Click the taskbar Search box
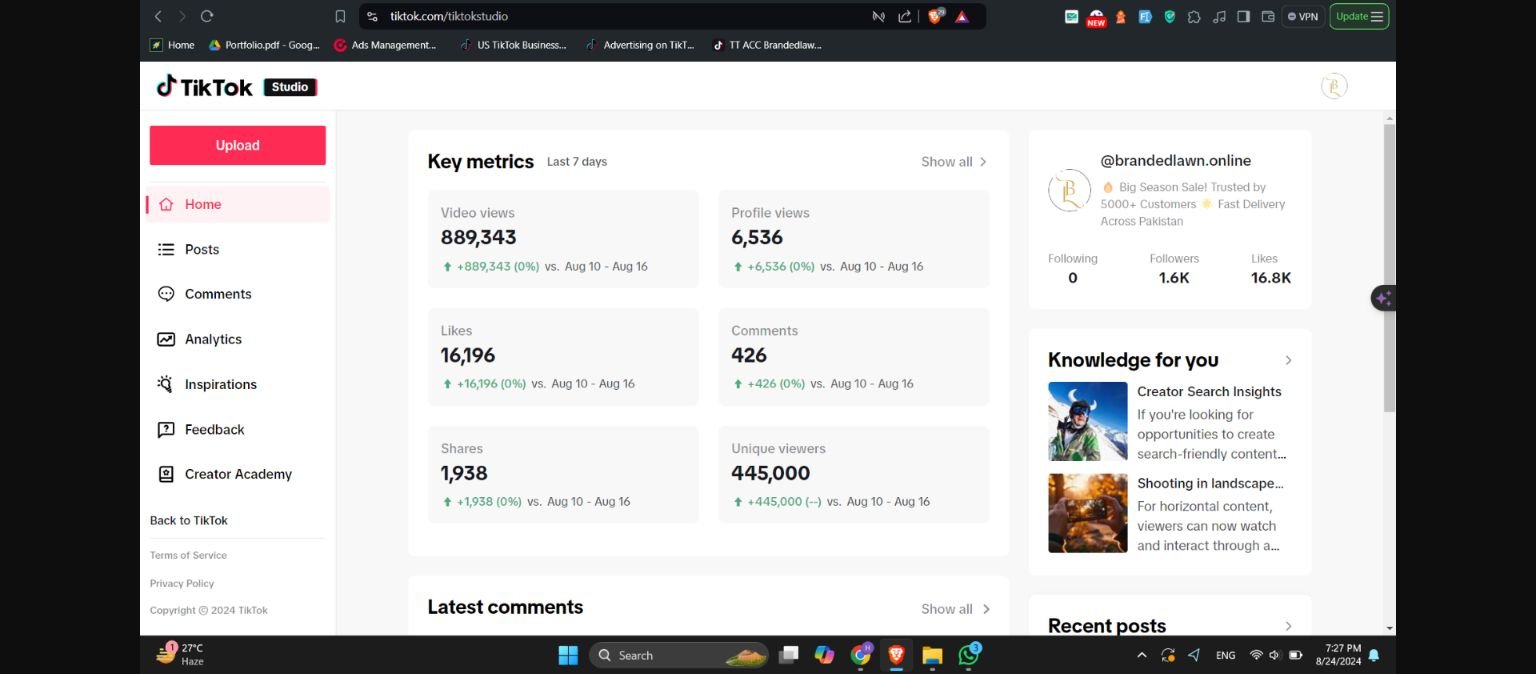The width and height of the screenshot is (1536, 674). click(x=679, y=655)
